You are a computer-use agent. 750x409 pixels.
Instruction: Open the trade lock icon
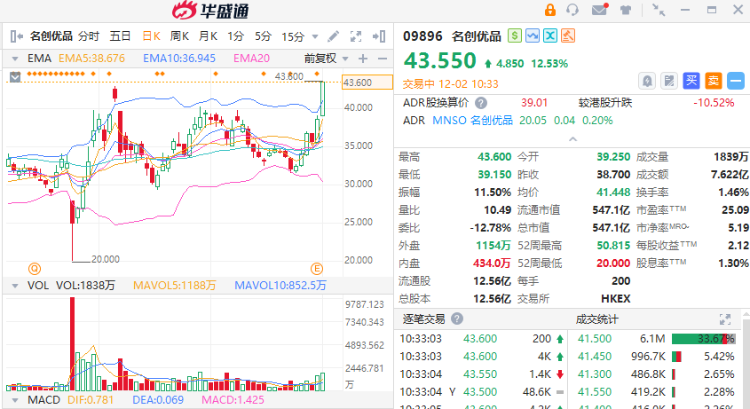[550, 10]
